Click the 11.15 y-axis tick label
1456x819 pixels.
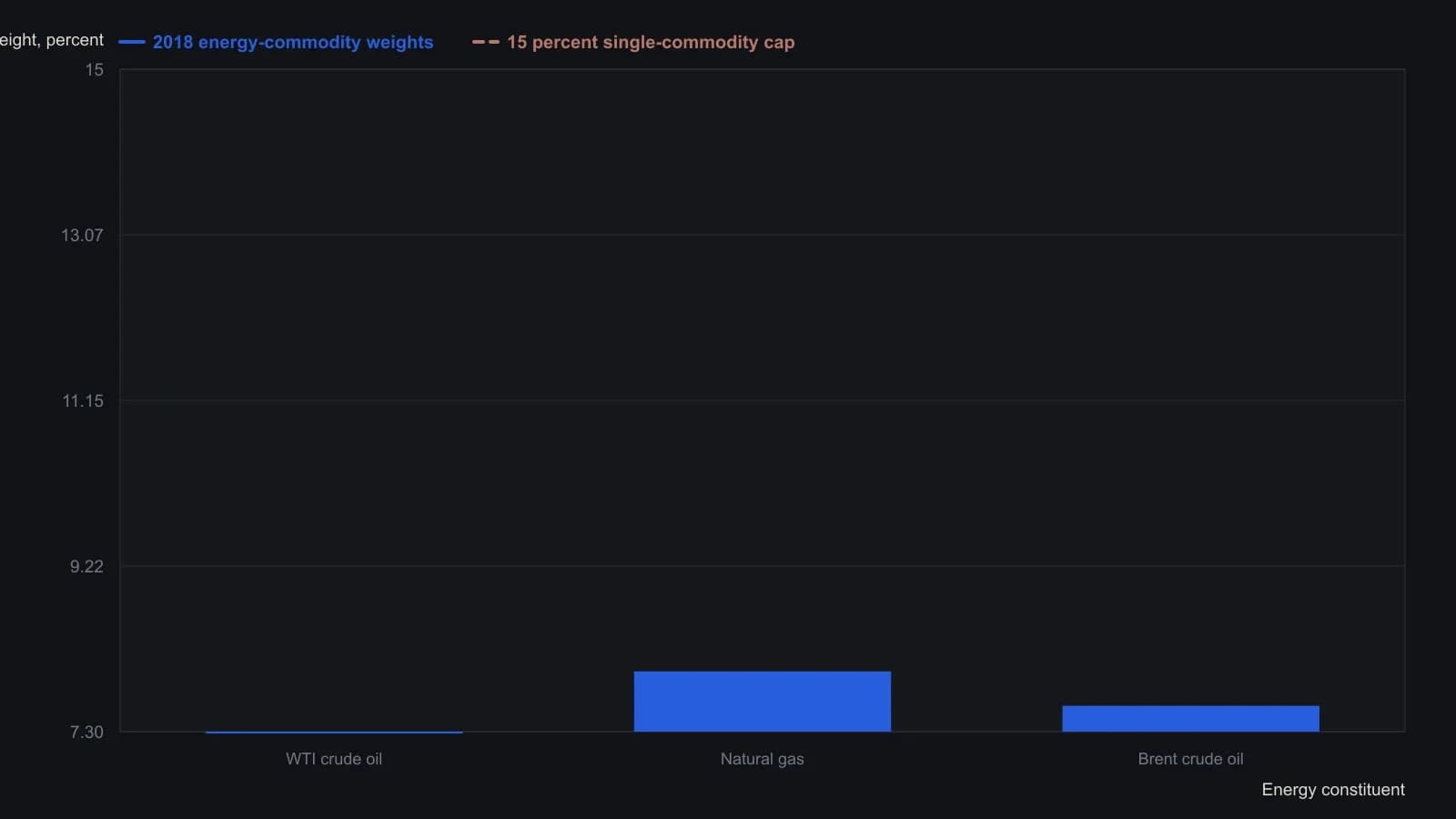[83, 401]
